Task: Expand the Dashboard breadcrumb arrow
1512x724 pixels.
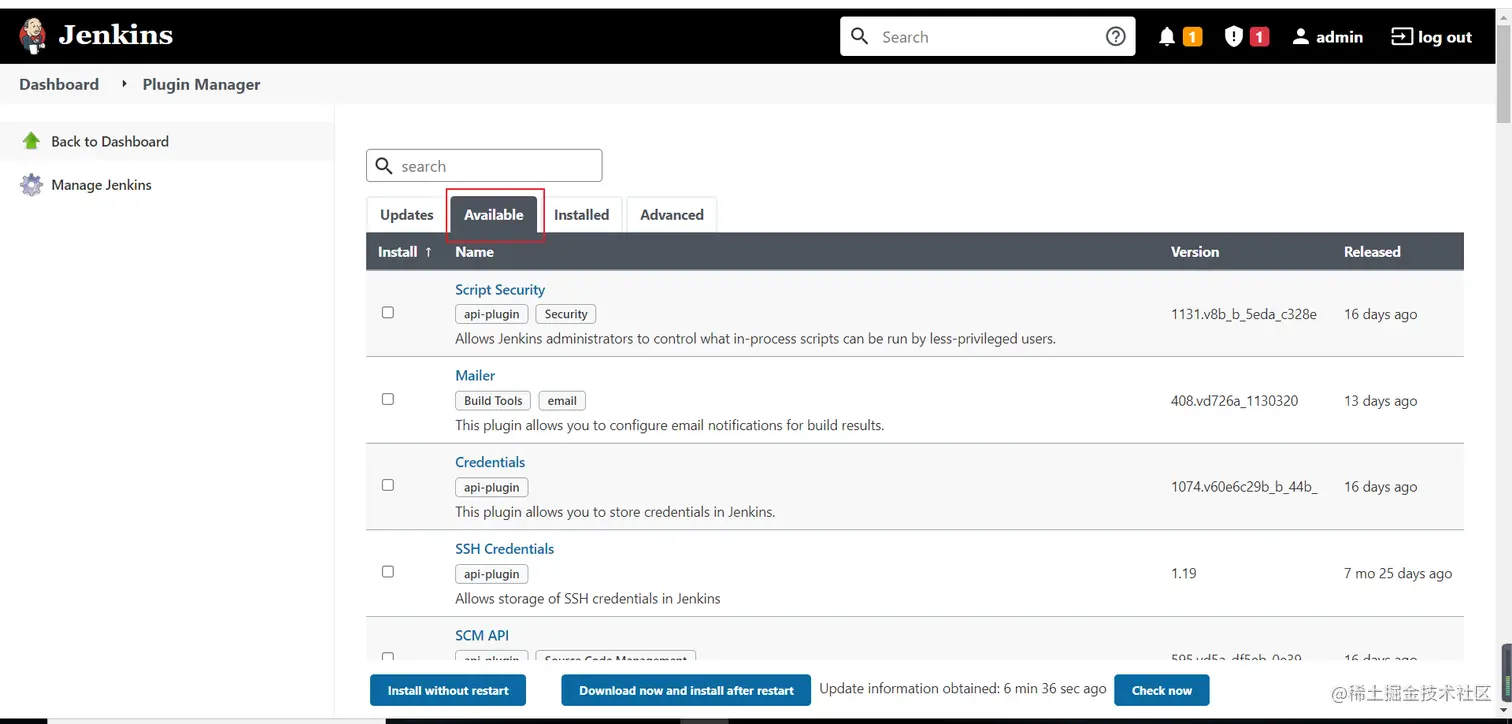Action: pos(124,84)
